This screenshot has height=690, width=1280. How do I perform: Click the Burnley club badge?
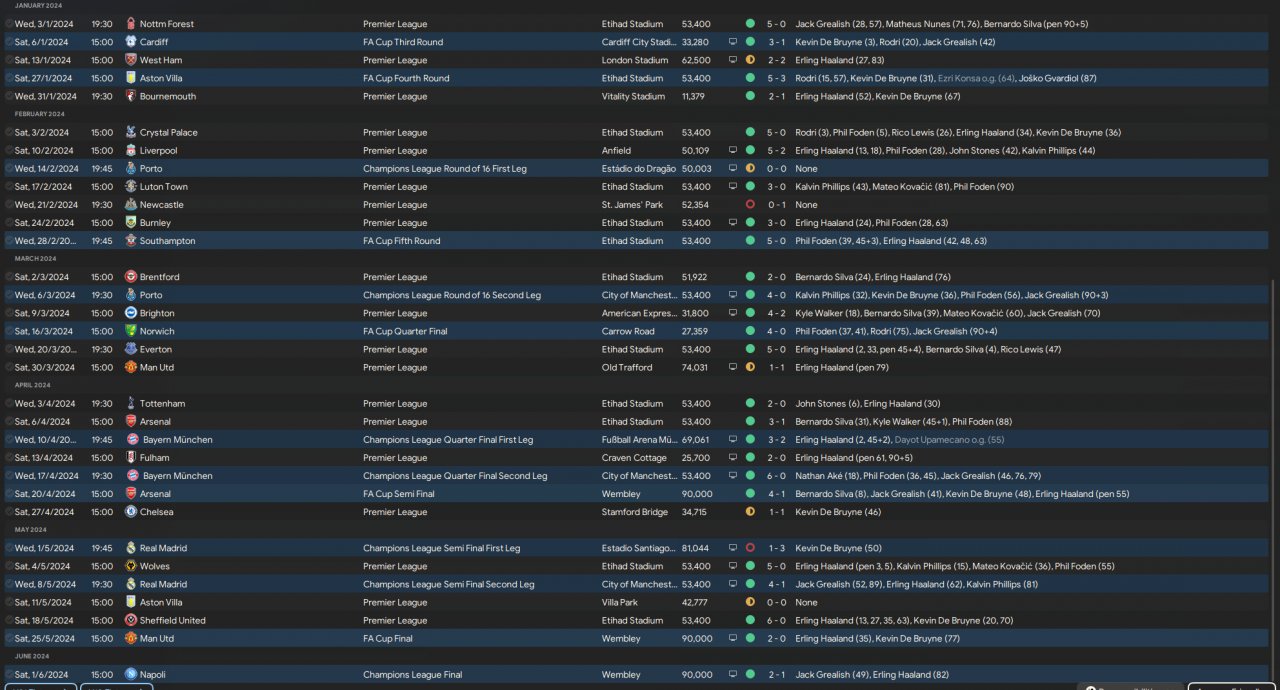[131, 222]
